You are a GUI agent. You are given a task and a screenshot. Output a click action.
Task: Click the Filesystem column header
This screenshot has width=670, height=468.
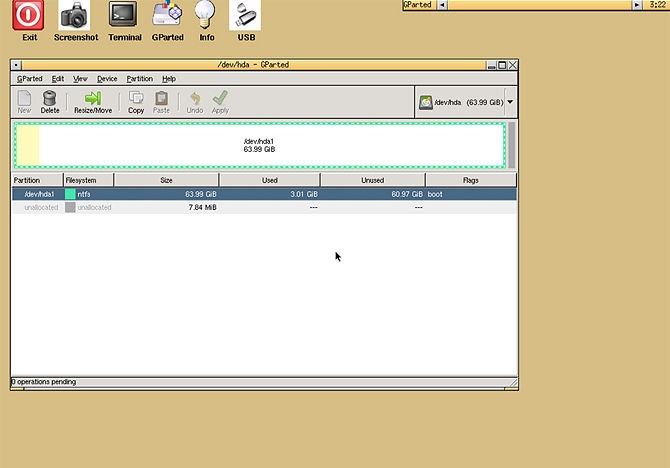pyautogui.click(x=88, y=180)
